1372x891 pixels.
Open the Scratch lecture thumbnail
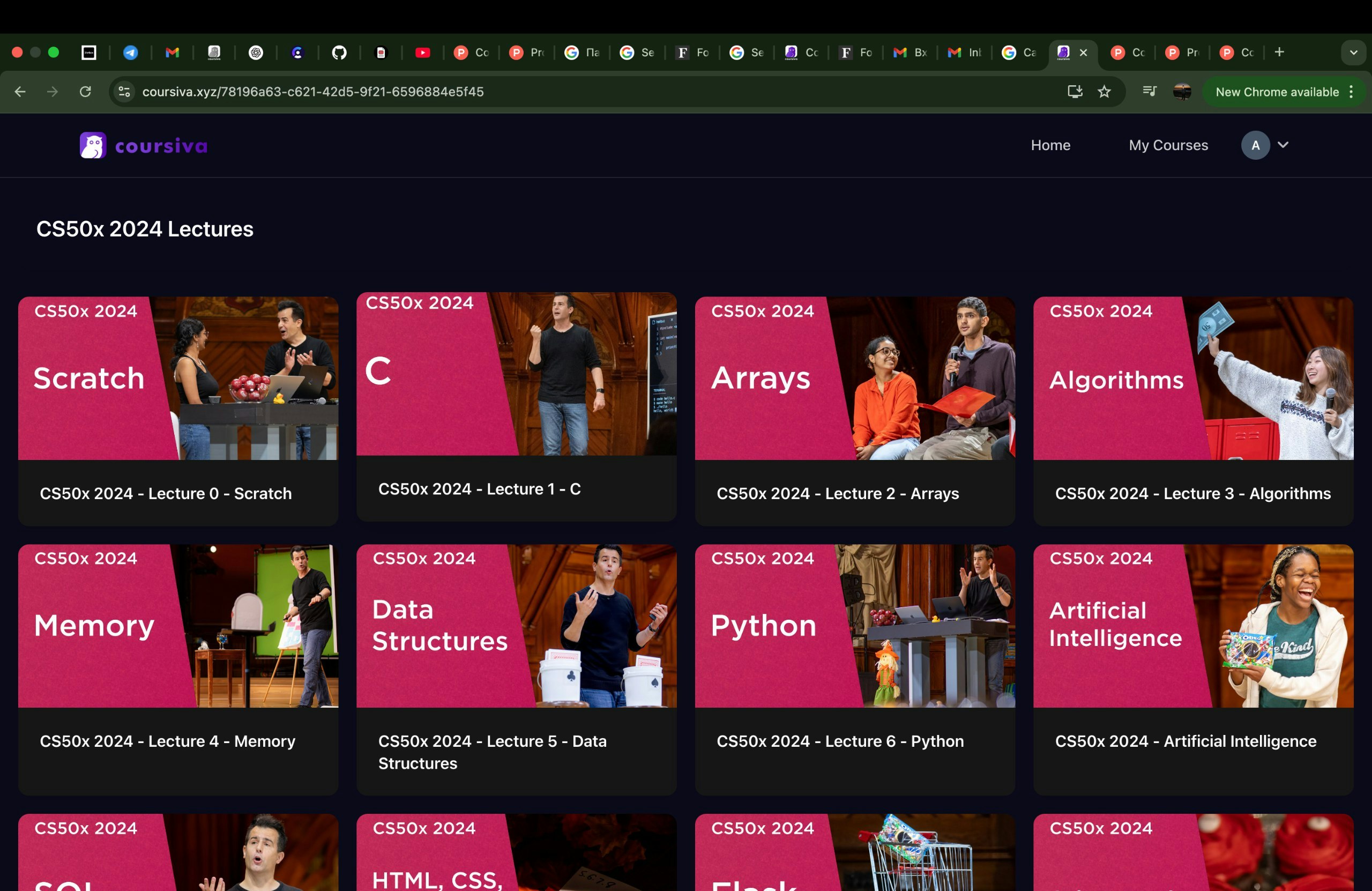click(178, 378)
